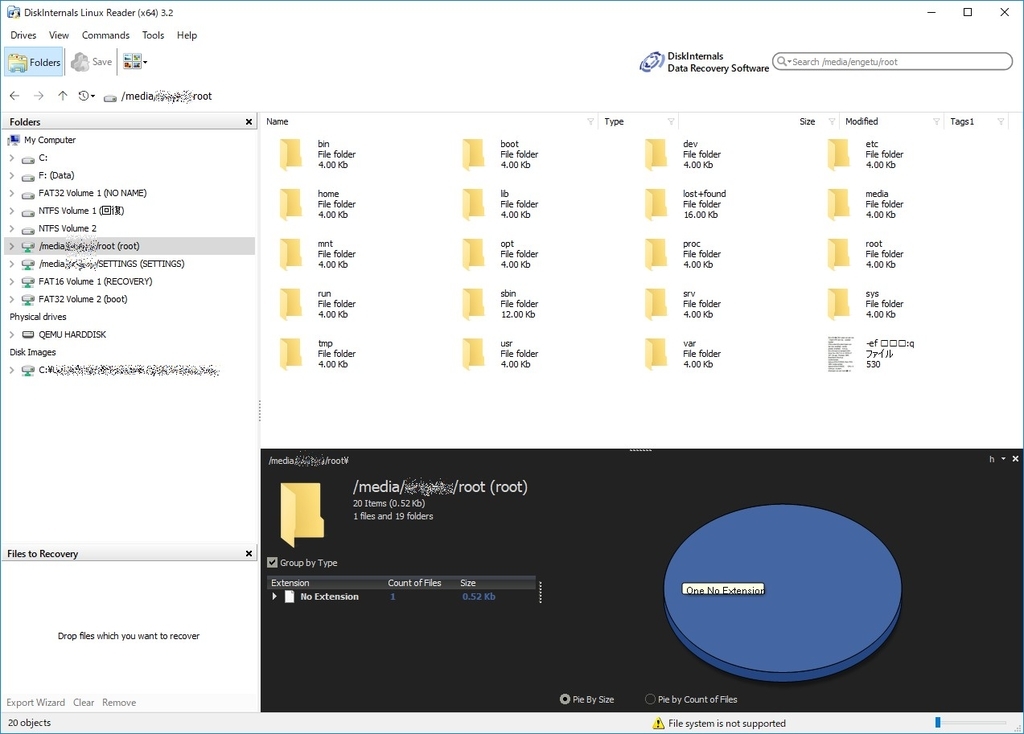Select FAT32 Volume 2 (boot)
The height and width of the screenshot is (734, 1024).
83,298
